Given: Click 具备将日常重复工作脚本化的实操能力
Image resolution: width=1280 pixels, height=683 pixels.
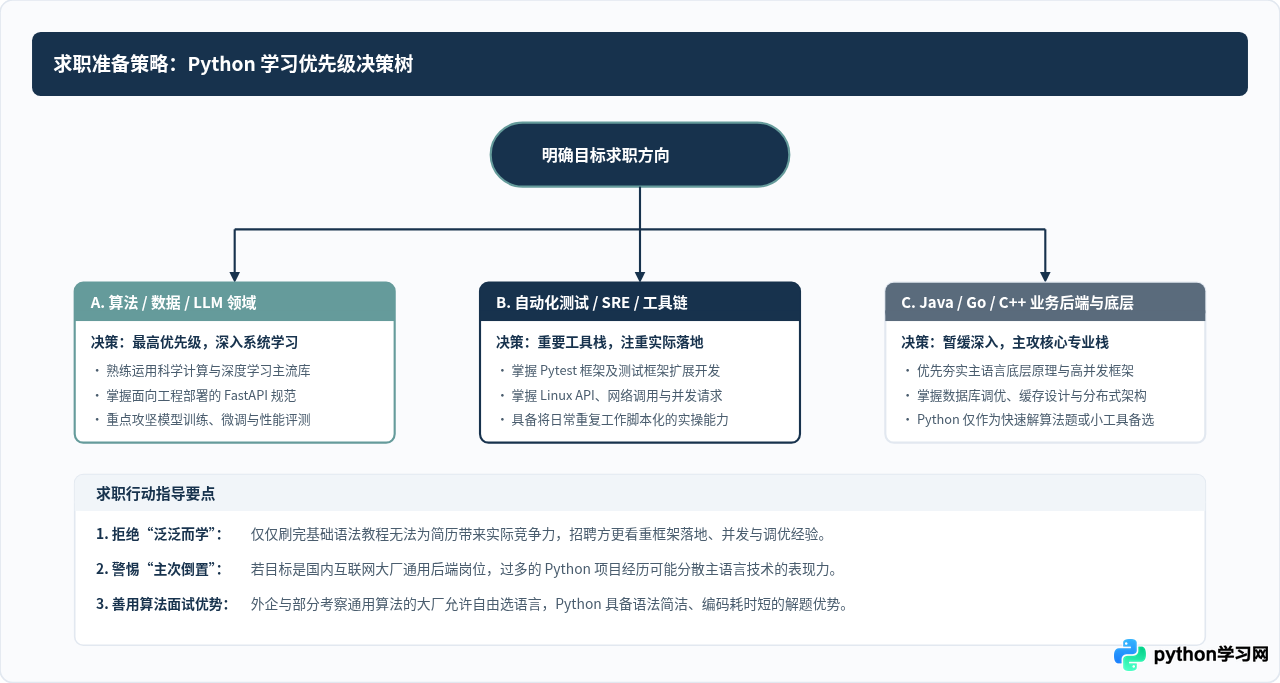Looking at the screenshot, I should tap(620, 420).
